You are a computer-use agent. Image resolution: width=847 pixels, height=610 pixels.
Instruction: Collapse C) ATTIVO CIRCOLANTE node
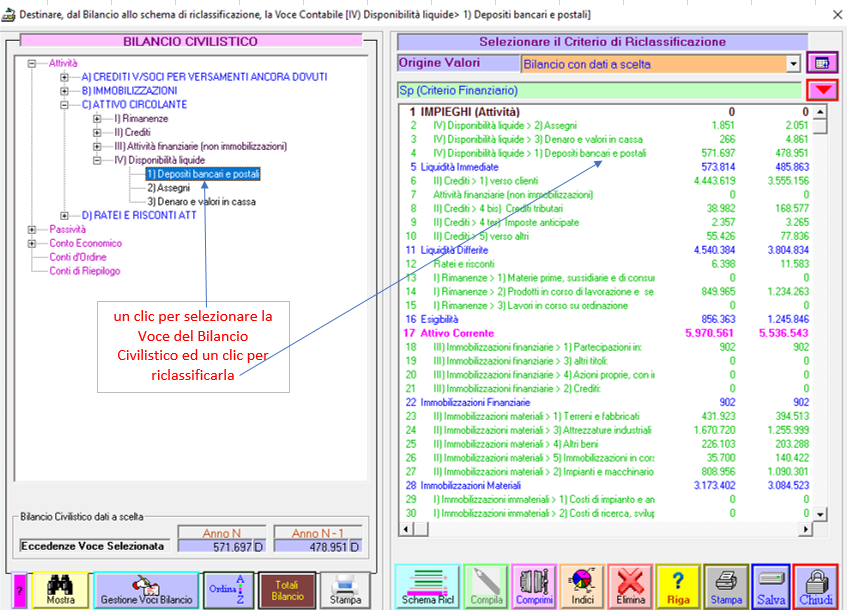tap(64, 105)
